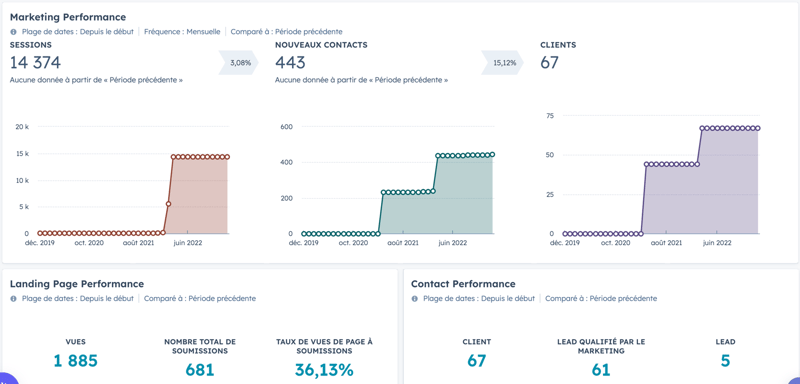Viewport: 800px width, 384px height.
Task: Select the TAUX DE VUES DE PAGE À SOUMISSIONS label
Action: (x=324, y=346)
